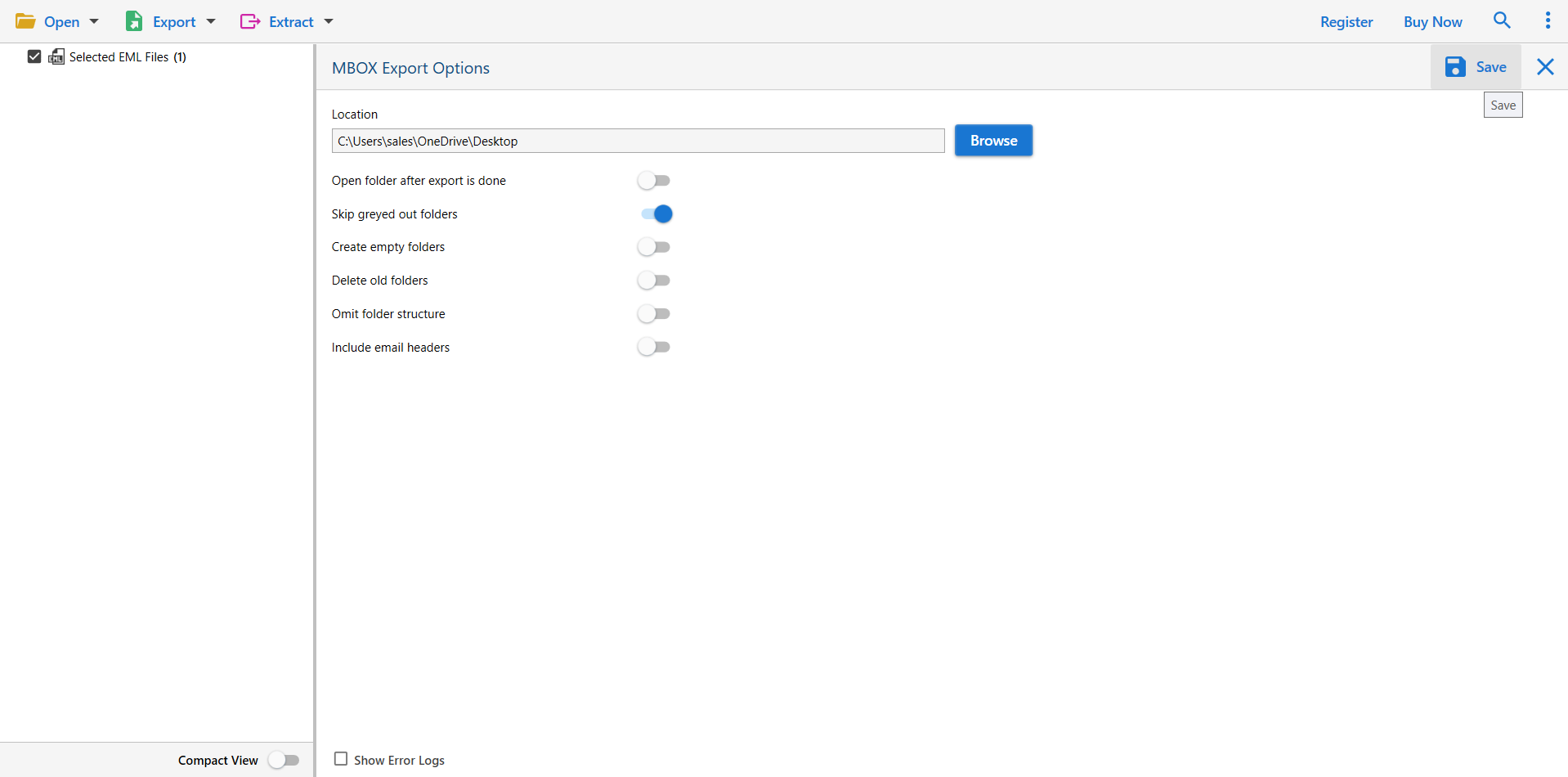
Task: Click the Location path input field
Action: (638, 141)
